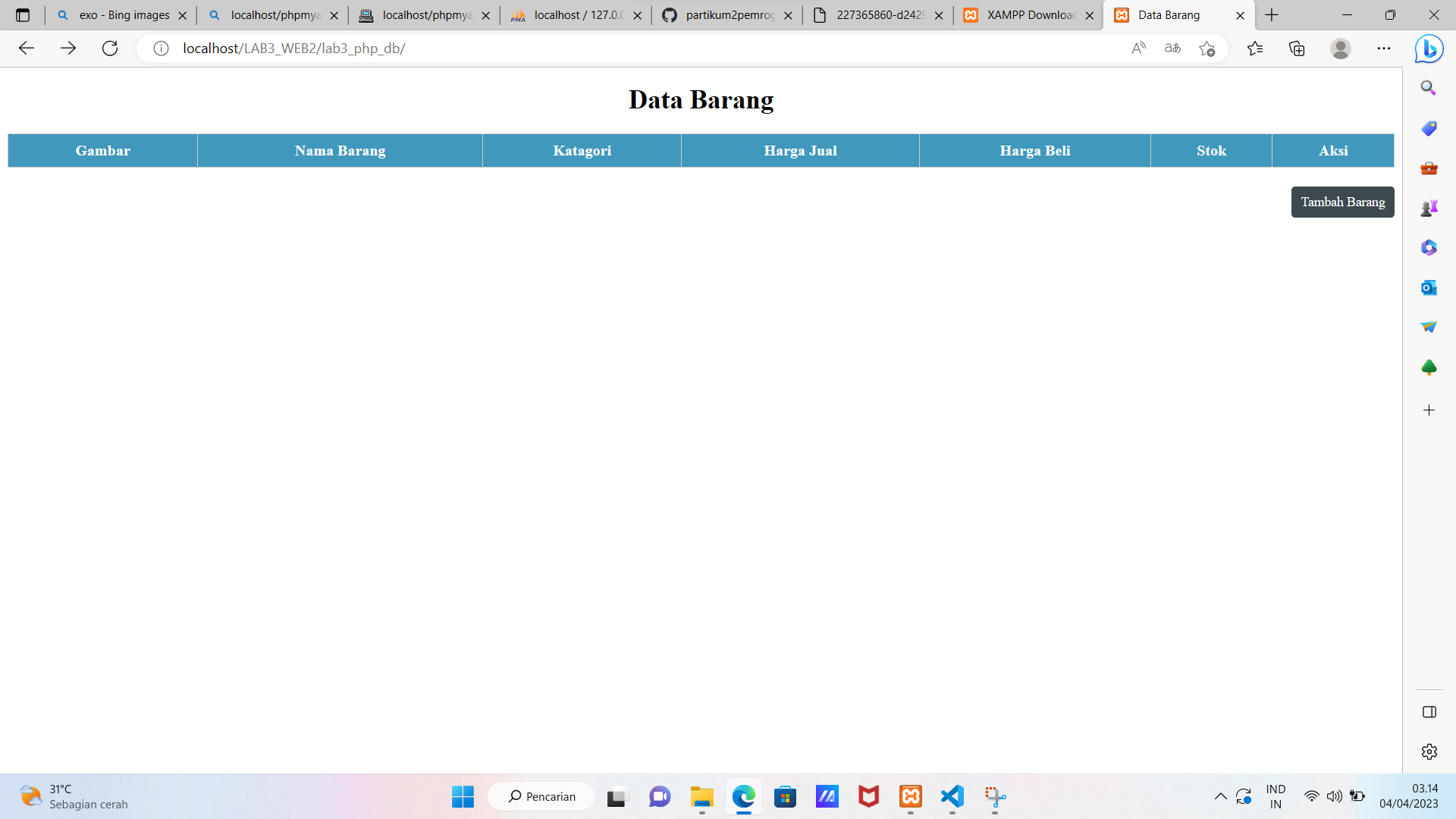Open Visual Studio Code from the taskbar

pyautogui.click(x=952, y=797)
